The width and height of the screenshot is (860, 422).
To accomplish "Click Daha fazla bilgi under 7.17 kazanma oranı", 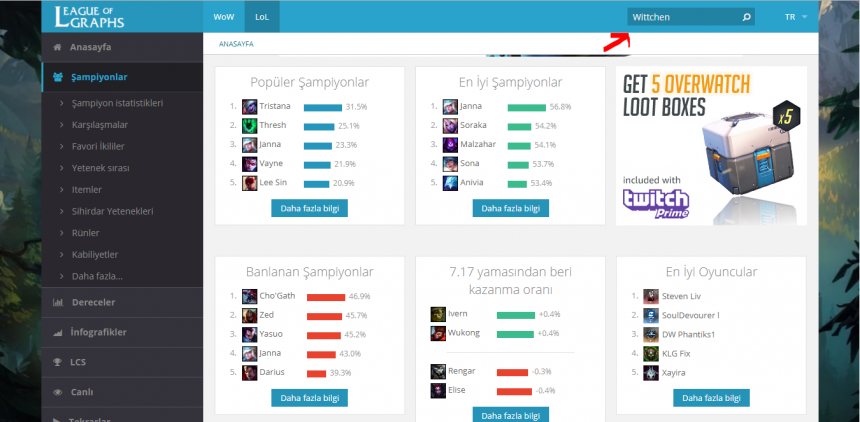I will pyautogui.click(x=511, y=415).
